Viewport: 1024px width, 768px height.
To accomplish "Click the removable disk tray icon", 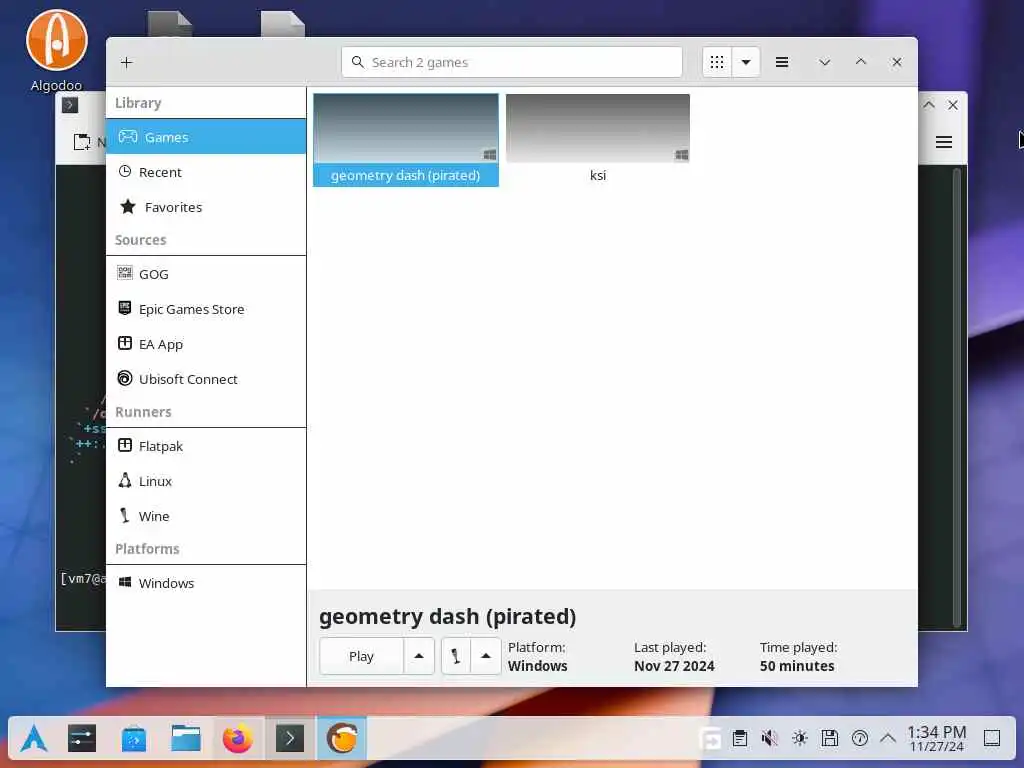I will 830,739.
